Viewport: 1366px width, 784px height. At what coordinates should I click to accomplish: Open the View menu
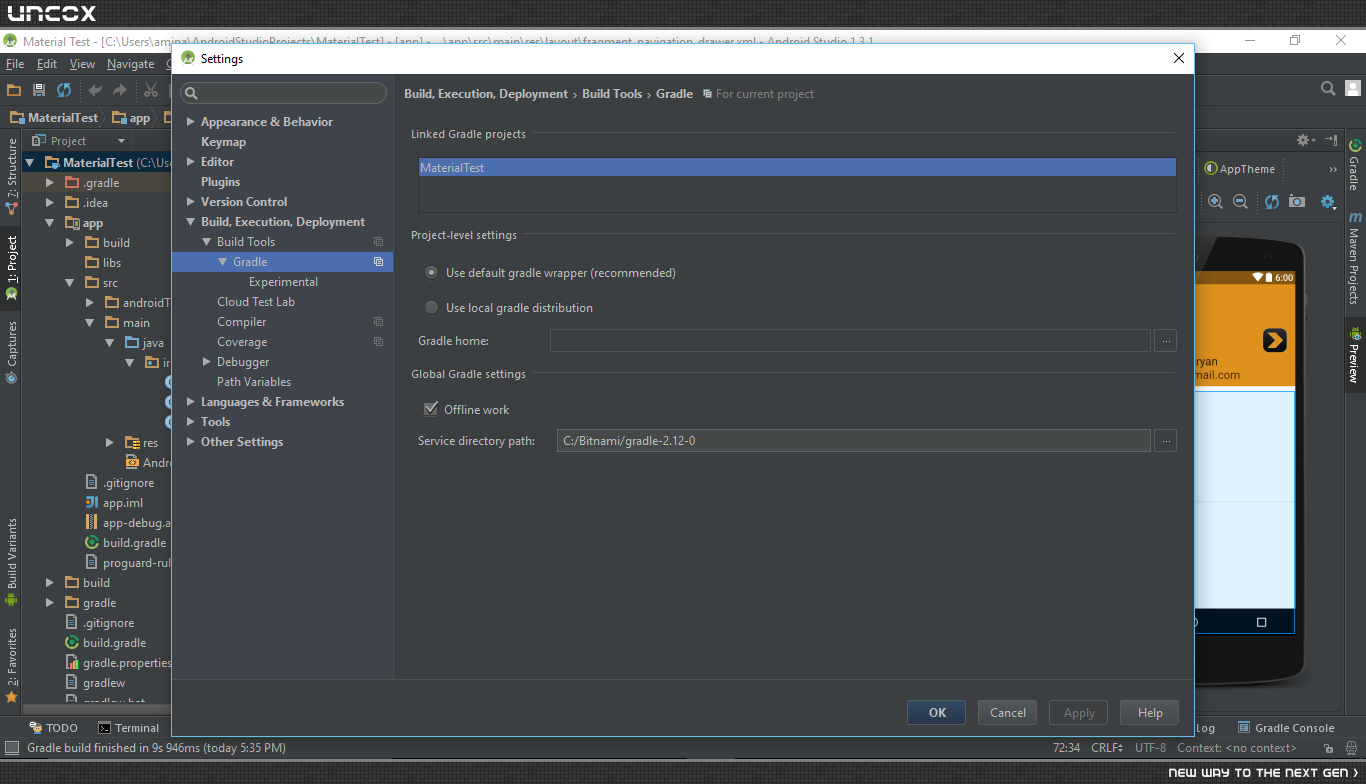click(82, 64)
